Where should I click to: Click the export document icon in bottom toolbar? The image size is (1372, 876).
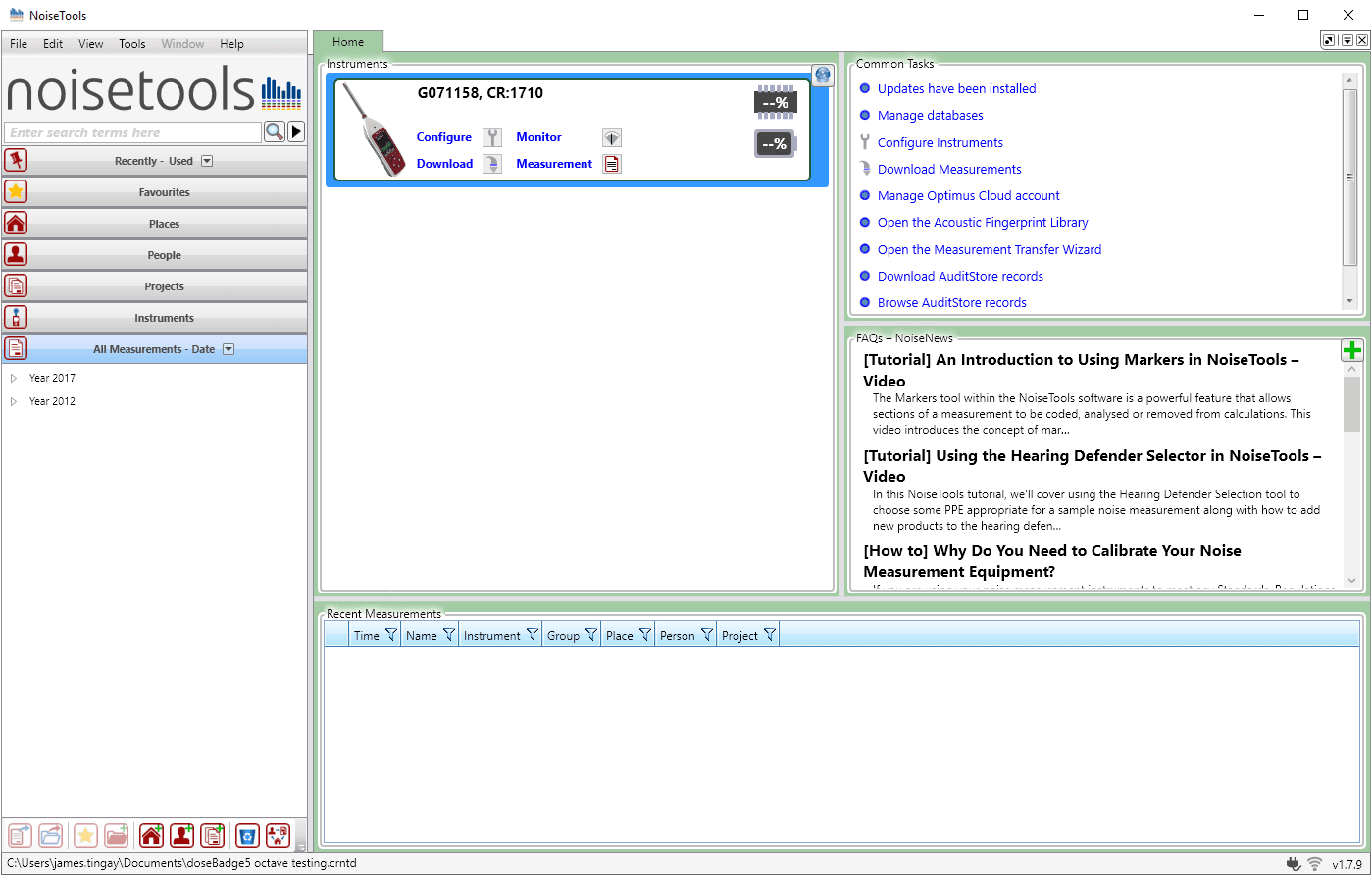pos(21,836)
